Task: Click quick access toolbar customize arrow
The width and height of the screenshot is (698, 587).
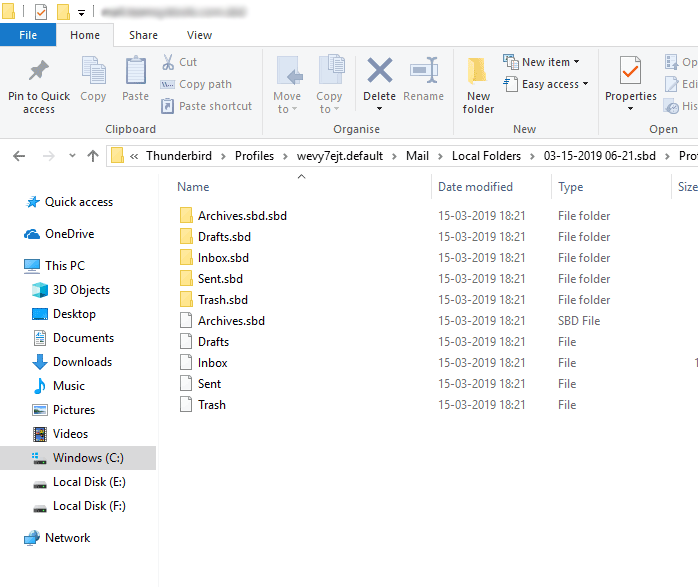Action: (81, 12)
